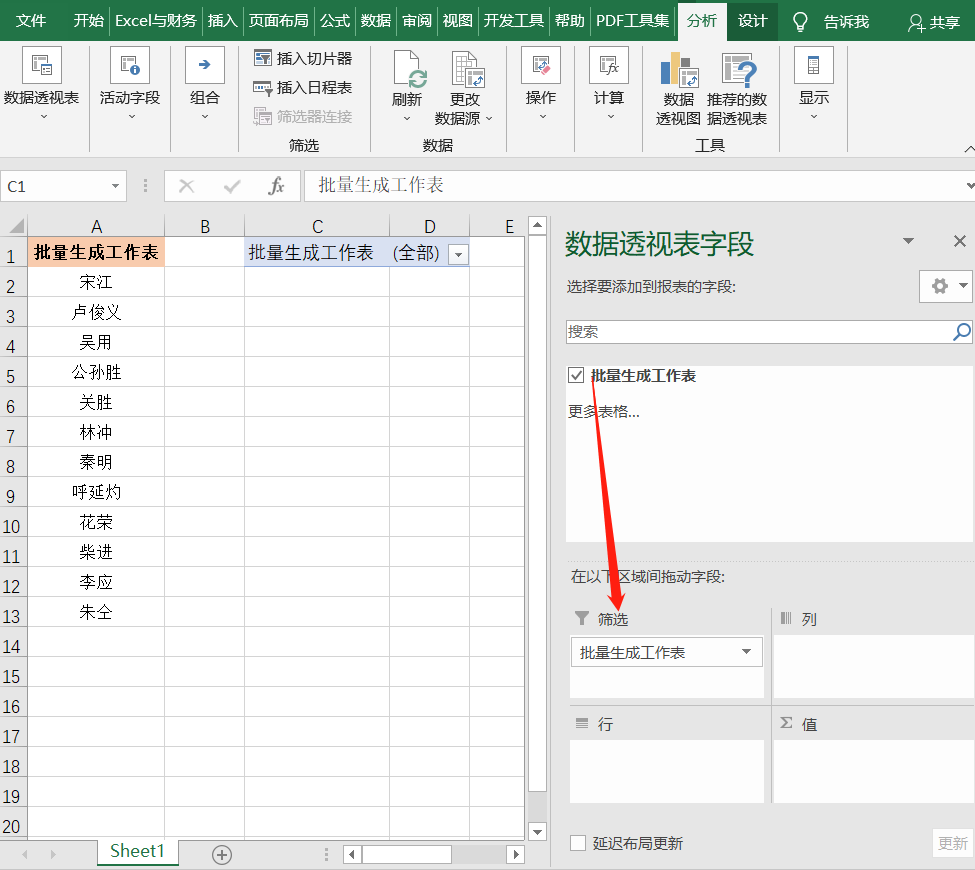975x870 pixels.
Task: Select cell containing 公孙胜
Action: (x=96, y=372)
